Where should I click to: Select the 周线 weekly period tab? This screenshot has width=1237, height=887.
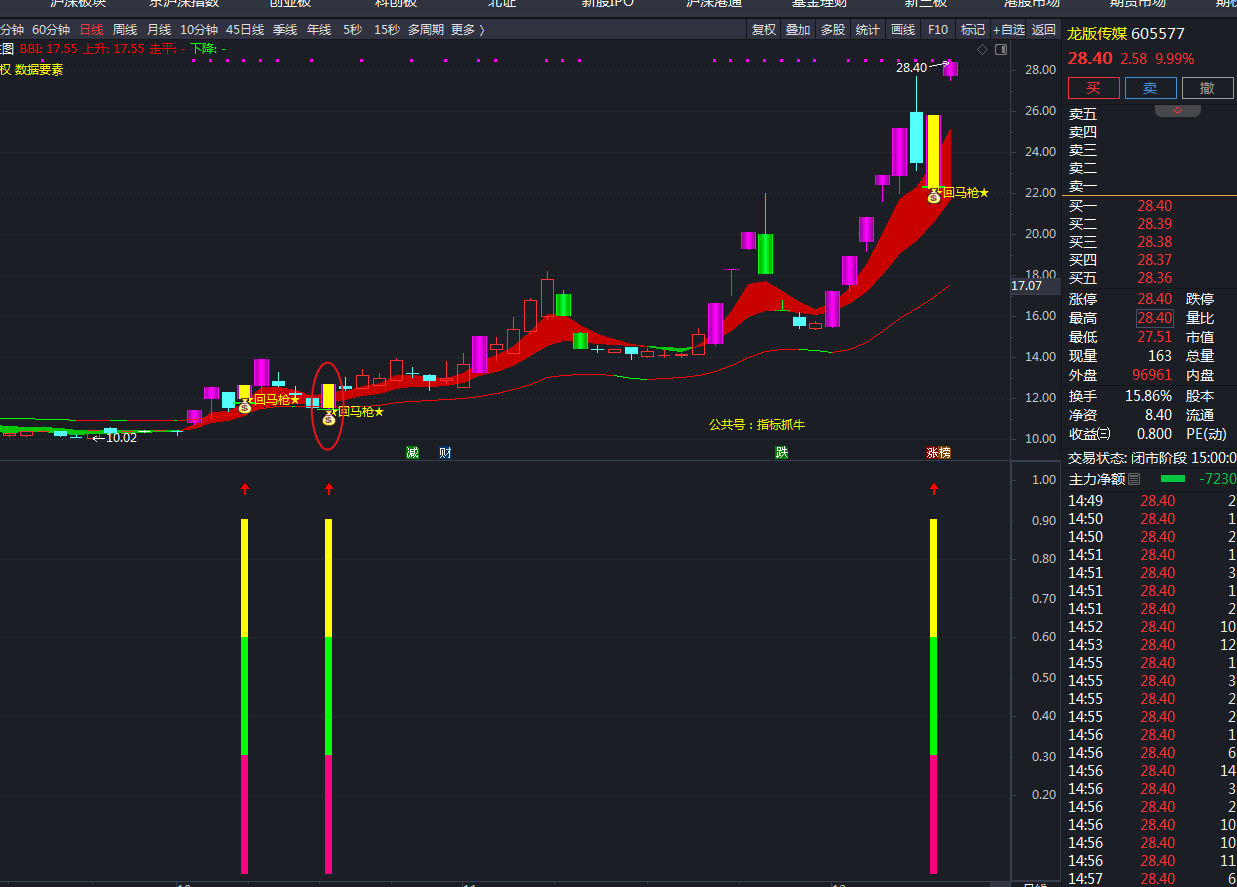[x=125, y=30]
